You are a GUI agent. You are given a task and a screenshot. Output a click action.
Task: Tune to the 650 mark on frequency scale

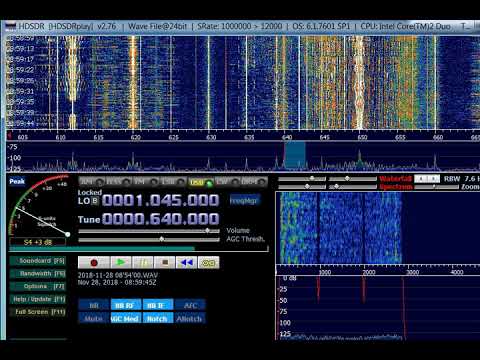(x=362, y=137)
